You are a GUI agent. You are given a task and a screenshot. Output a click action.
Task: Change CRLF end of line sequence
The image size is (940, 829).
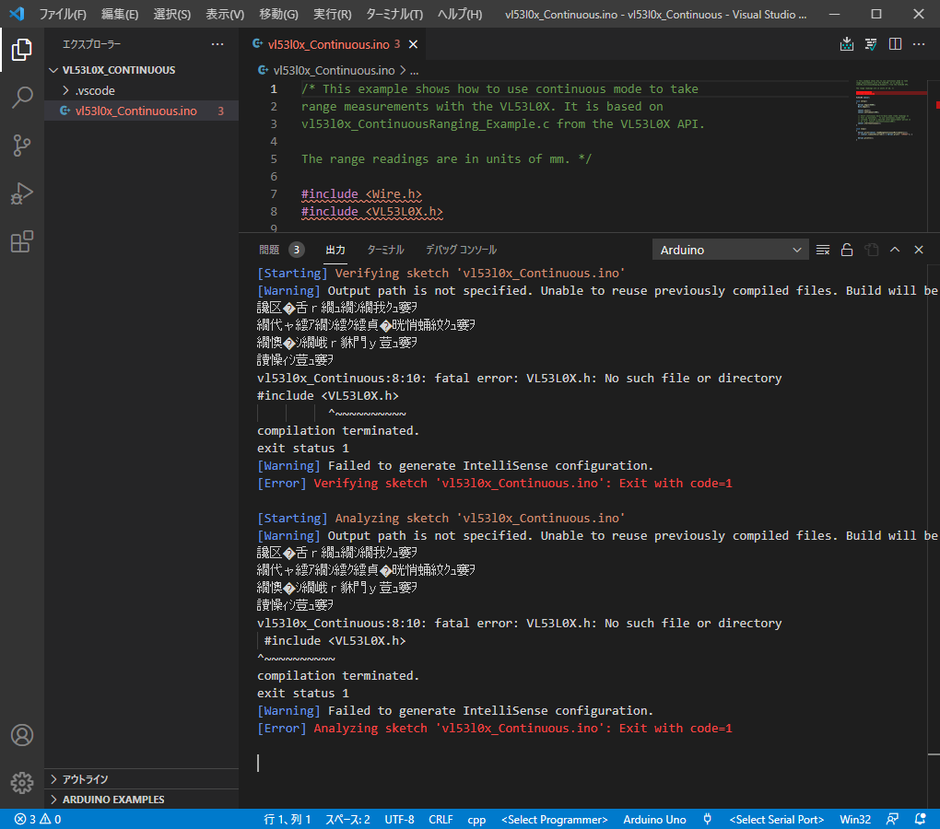click(441, 819)
